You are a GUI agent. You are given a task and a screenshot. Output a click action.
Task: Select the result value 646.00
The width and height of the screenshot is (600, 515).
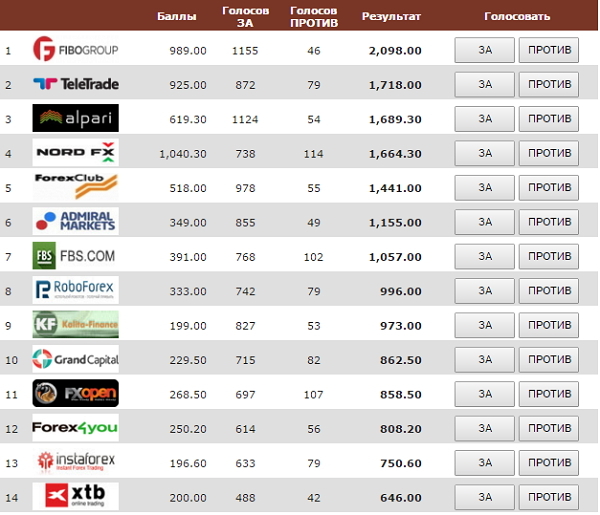[x=401, y=498]
